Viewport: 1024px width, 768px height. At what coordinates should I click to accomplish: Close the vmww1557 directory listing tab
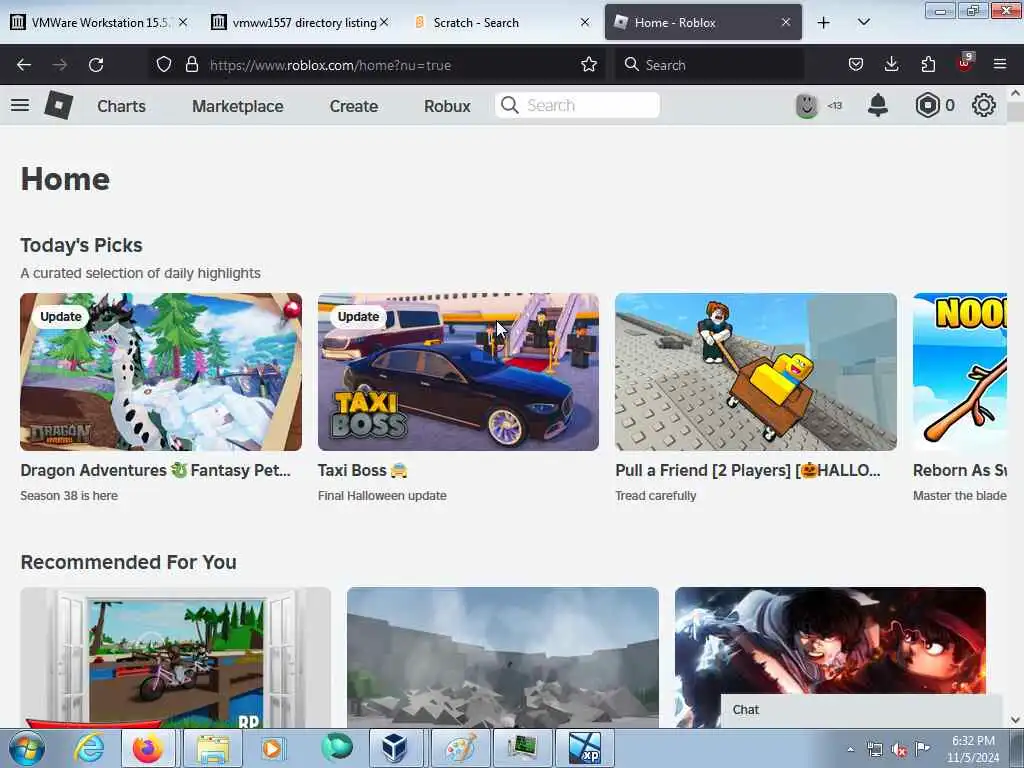click(384, 23)
